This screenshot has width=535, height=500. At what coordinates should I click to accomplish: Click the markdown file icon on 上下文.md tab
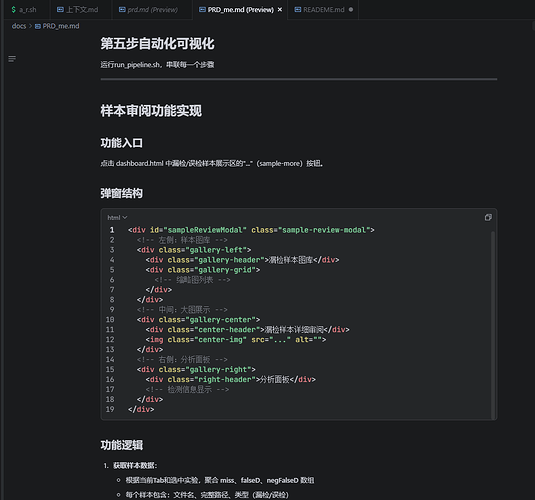click(x=60, y=10)
